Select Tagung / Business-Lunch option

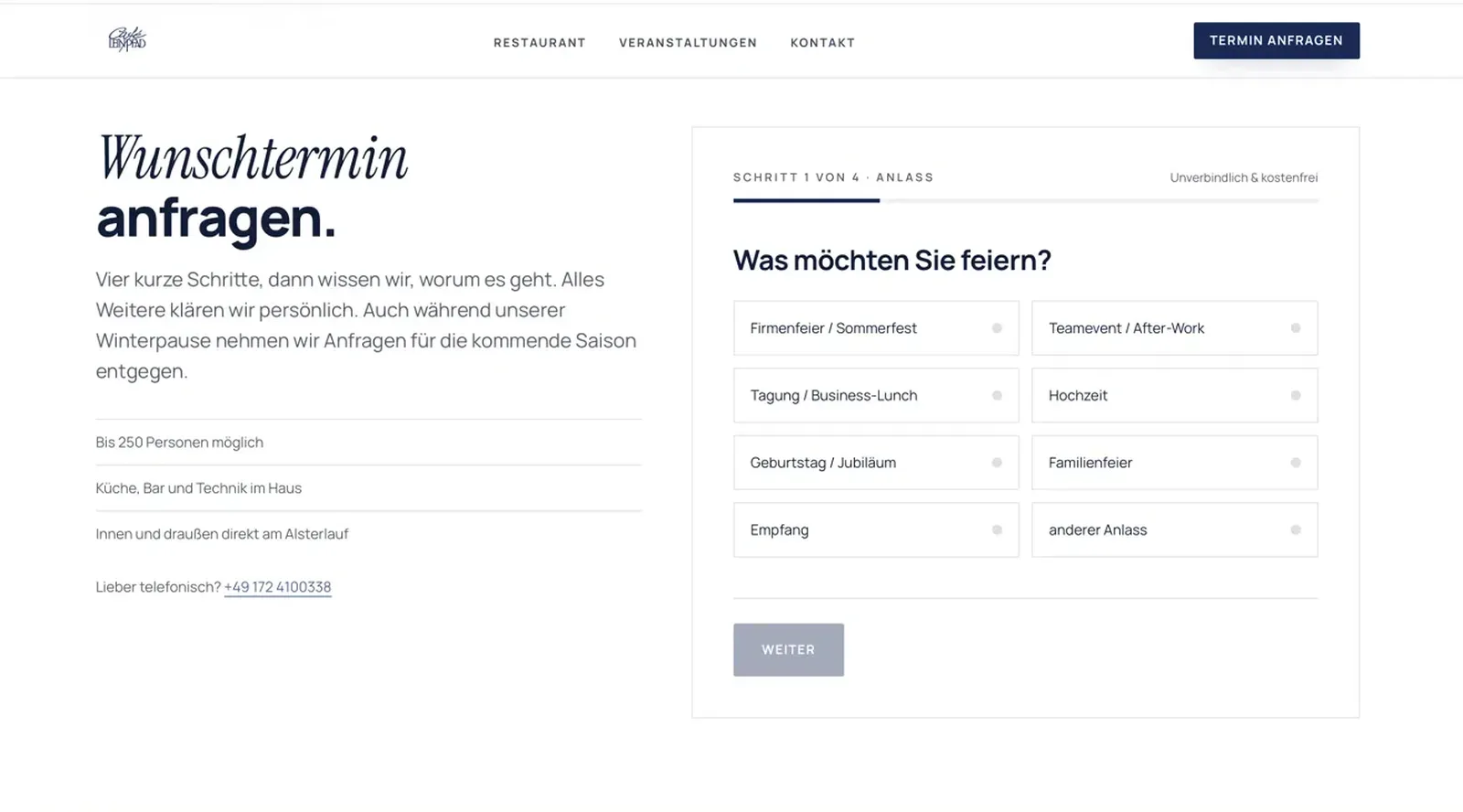click(876, 395)
